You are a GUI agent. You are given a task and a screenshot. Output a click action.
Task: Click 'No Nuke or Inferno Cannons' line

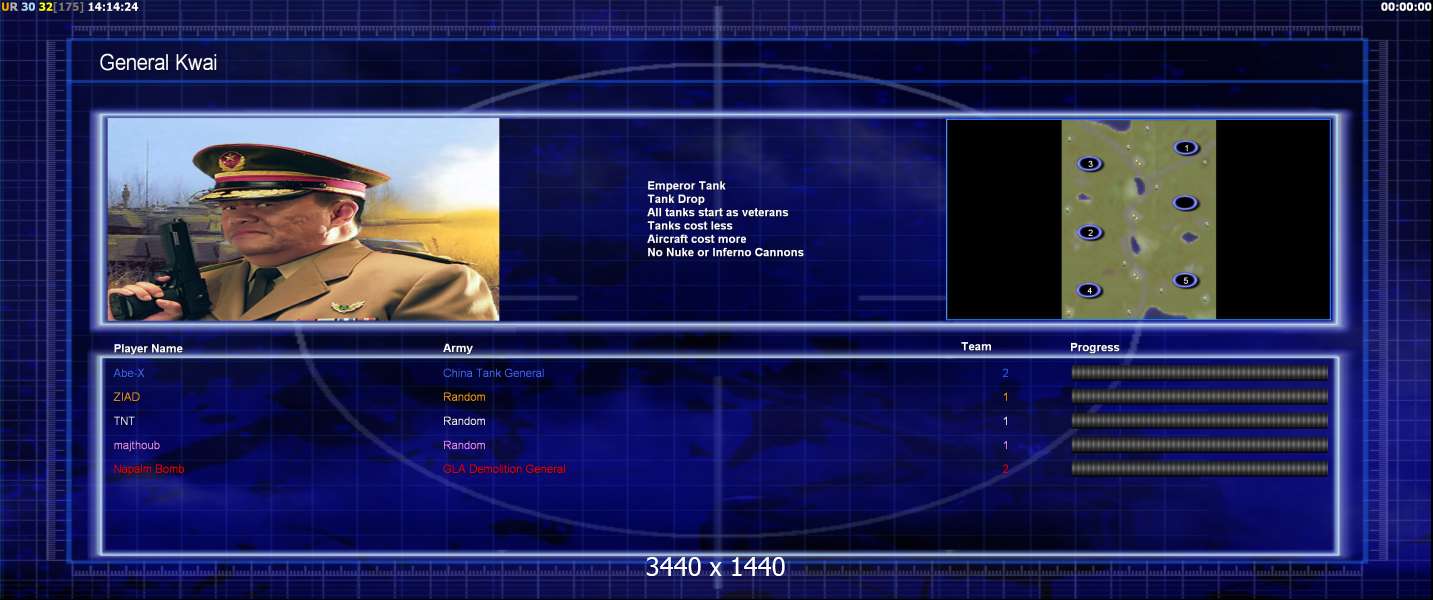725,252
